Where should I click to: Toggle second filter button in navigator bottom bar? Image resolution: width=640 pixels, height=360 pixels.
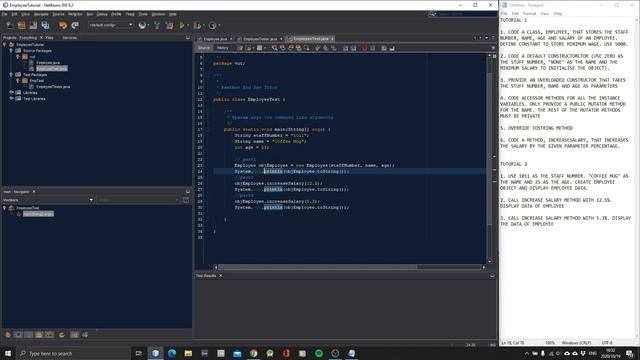click(18, 335)
